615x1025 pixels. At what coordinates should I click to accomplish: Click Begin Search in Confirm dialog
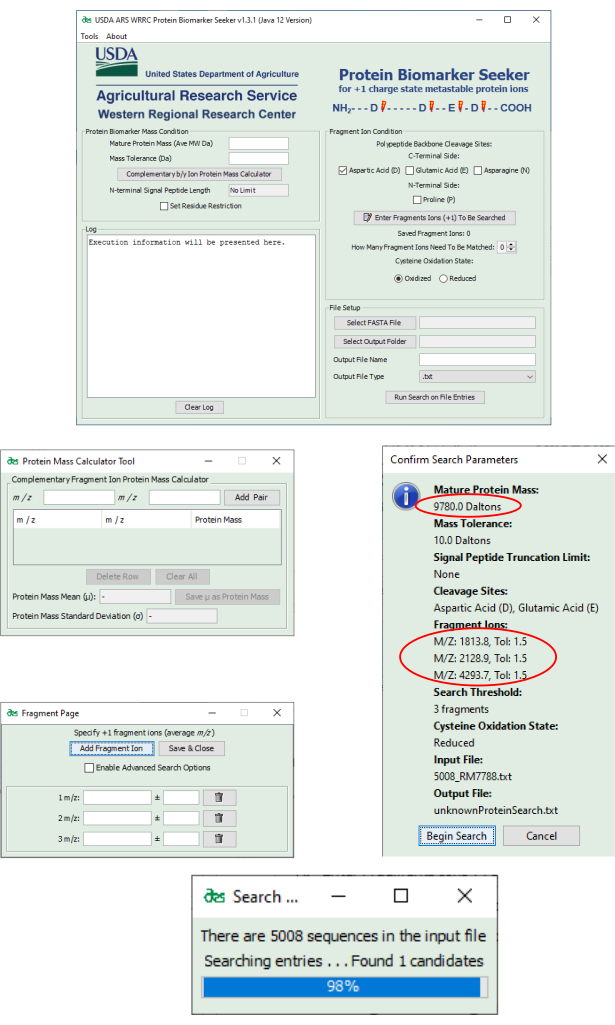tap(457, 836)
